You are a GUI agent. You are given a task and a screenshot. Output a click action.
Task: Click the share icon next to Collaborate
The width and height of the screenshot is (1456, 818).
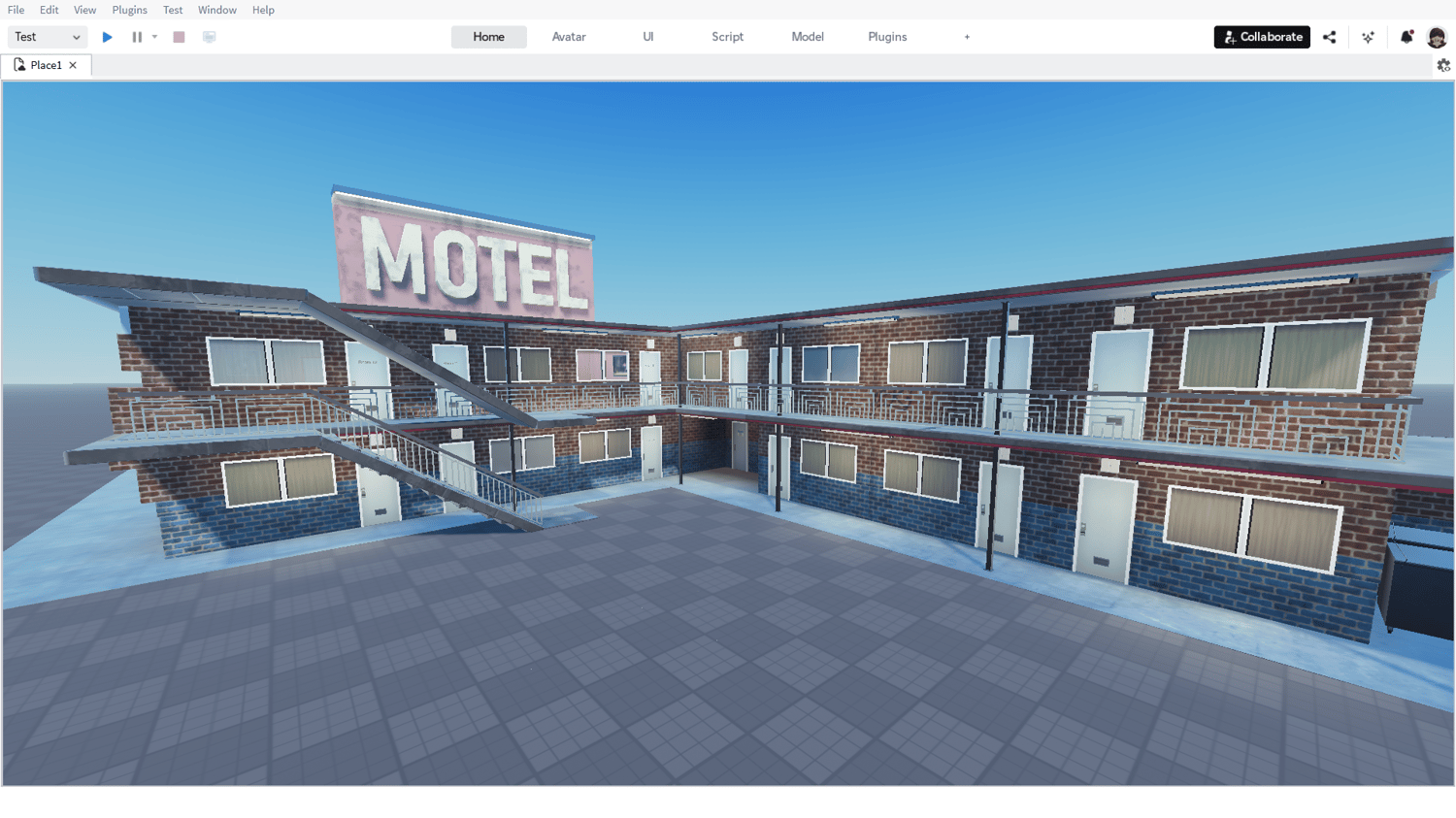click(1330, 36)
